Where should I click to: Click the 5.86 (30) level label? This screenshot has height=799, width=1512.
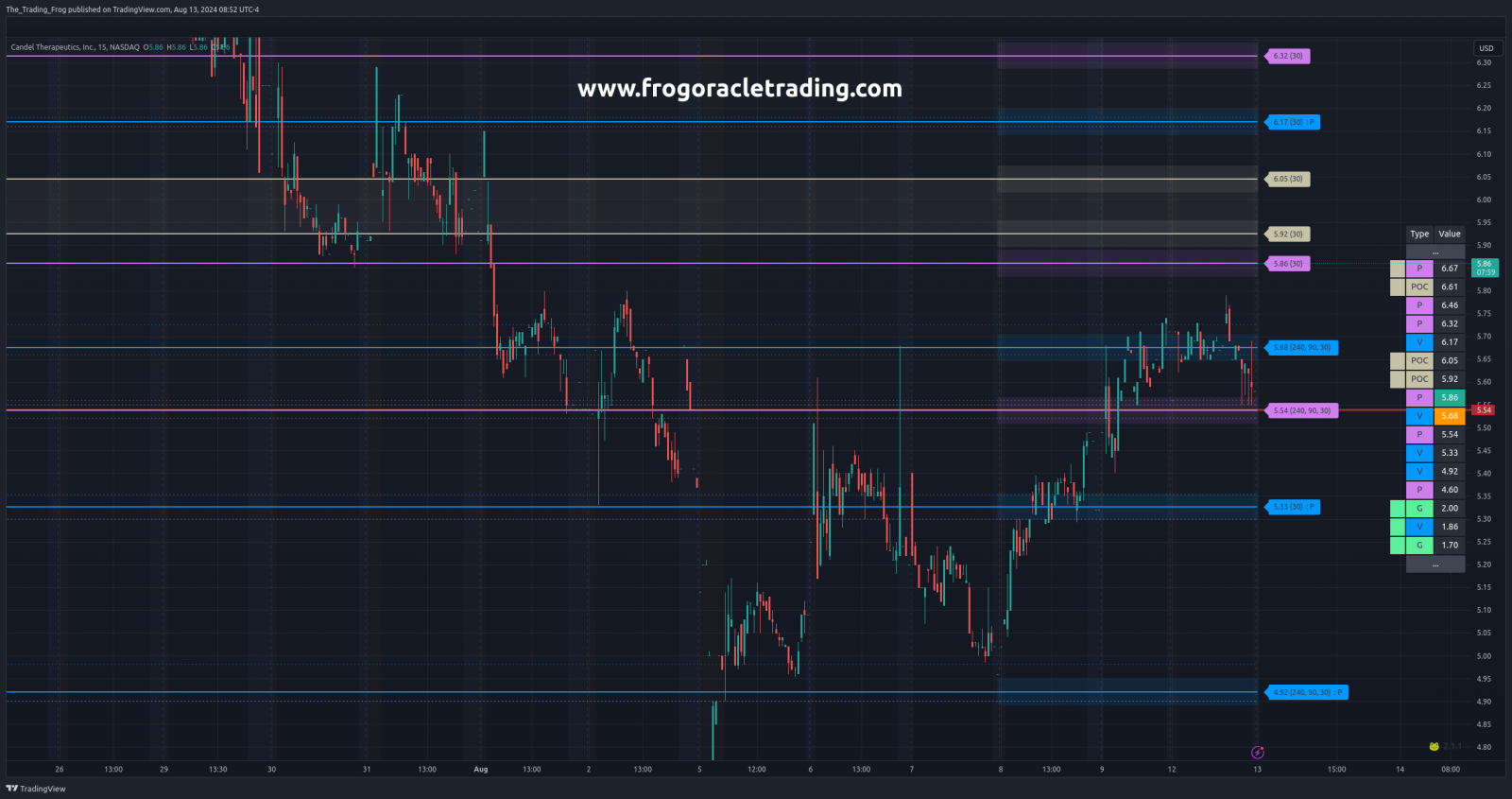1287,264
